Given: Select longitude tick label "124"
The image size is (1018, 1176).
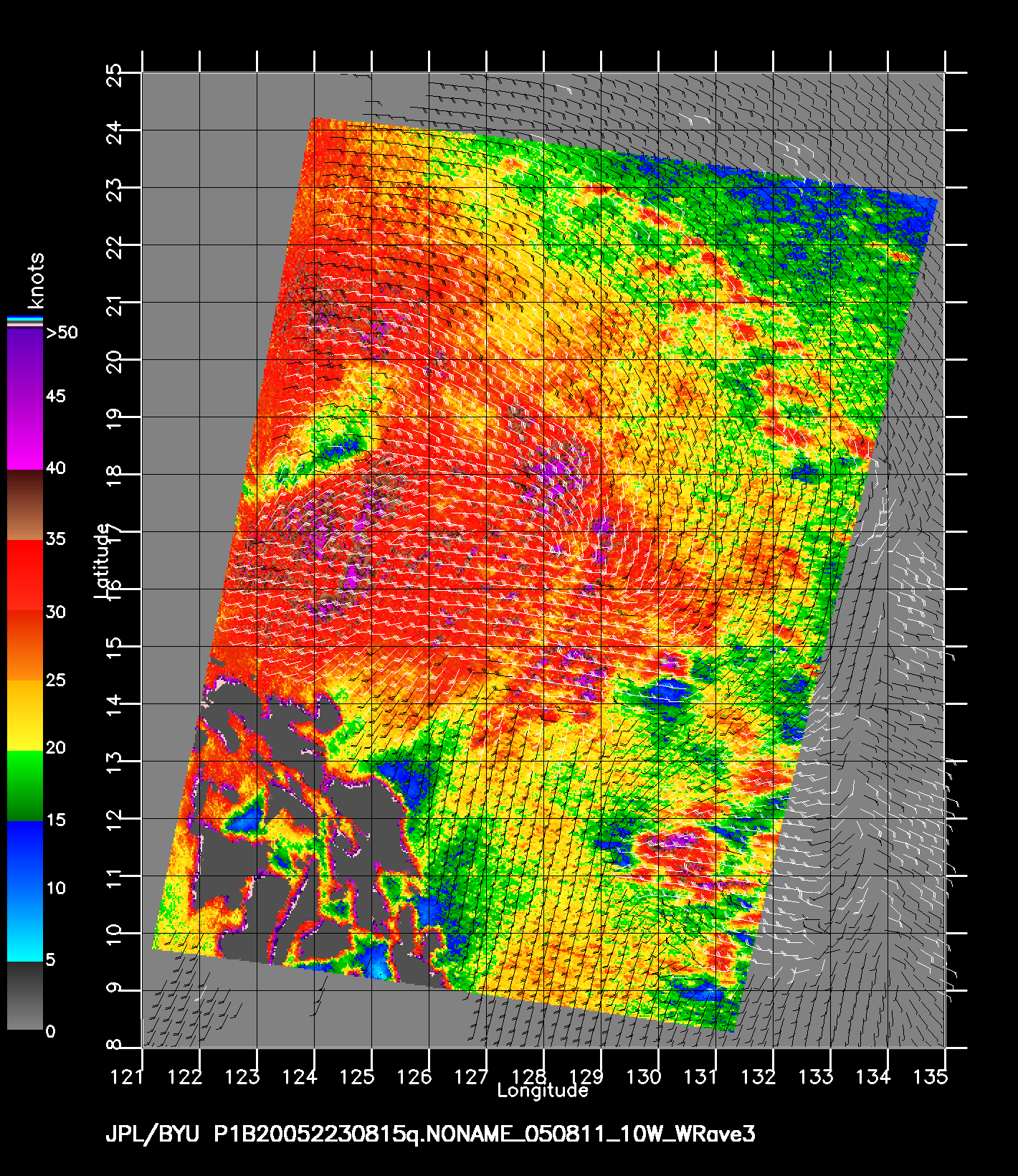Looking at the screenshot, I should [300, 1076].
